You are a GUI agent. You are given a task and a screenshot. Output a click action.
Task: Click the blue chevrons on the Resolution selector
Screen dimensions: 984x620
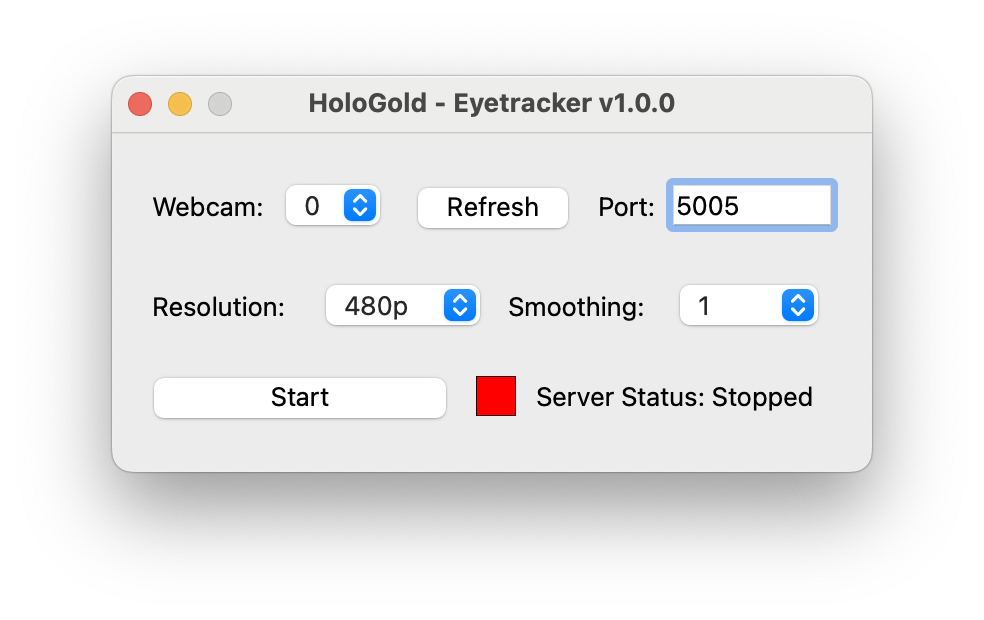tap(460, 306)
